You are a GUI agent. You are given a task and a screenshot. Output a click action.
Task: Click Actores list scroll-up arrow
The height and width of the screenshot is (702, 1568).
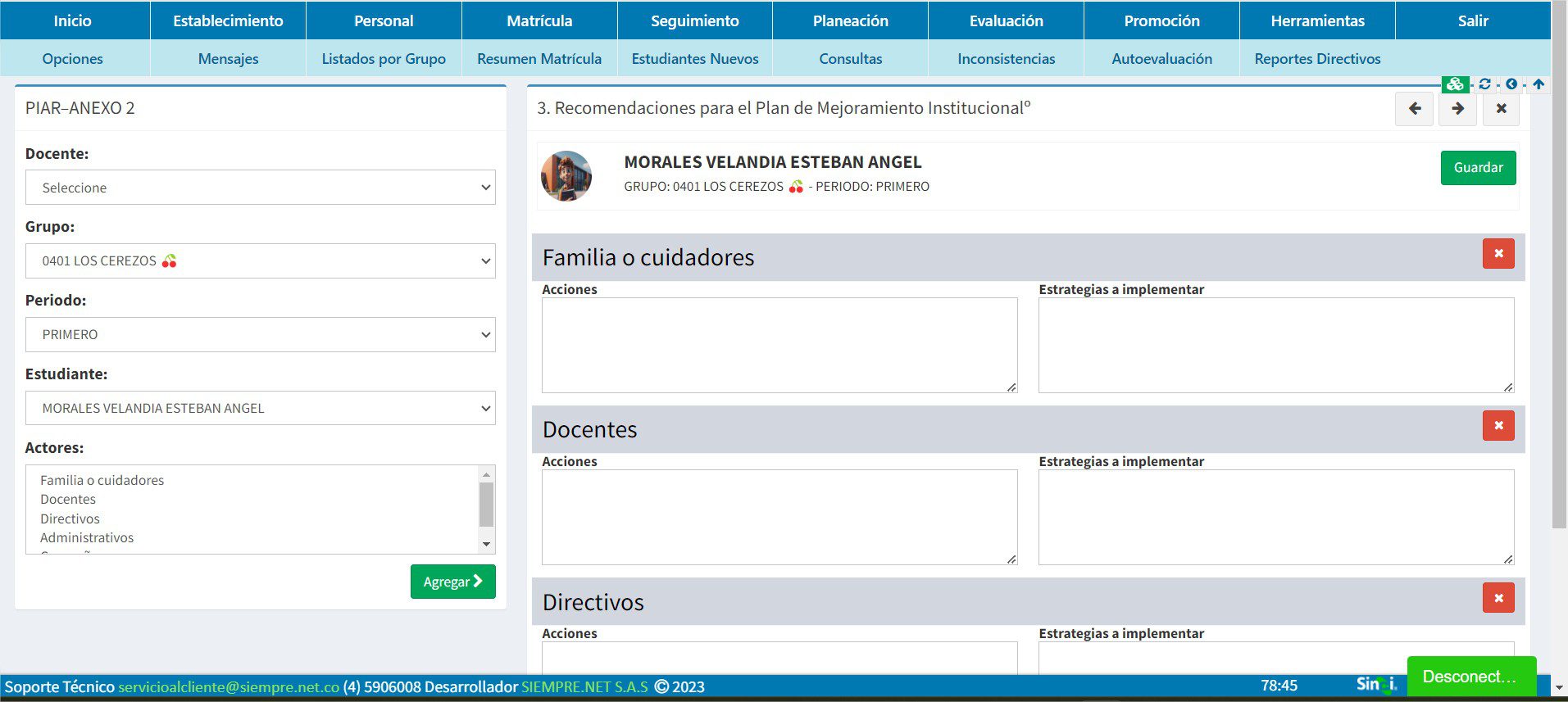pos(486,474)
